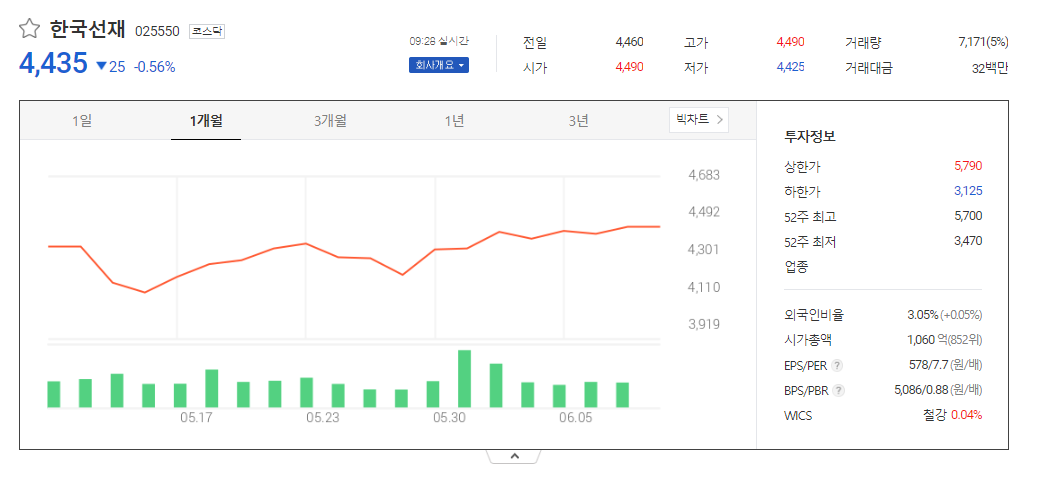This screenshot has width=1043, height=480.
Task: Open the 회사개요 dropdown
Action: [438, 65]
